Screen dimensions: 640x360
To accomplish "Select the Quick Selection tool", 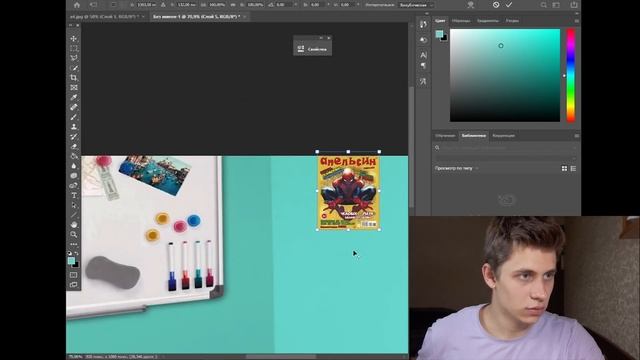I will tap(74, 68).
